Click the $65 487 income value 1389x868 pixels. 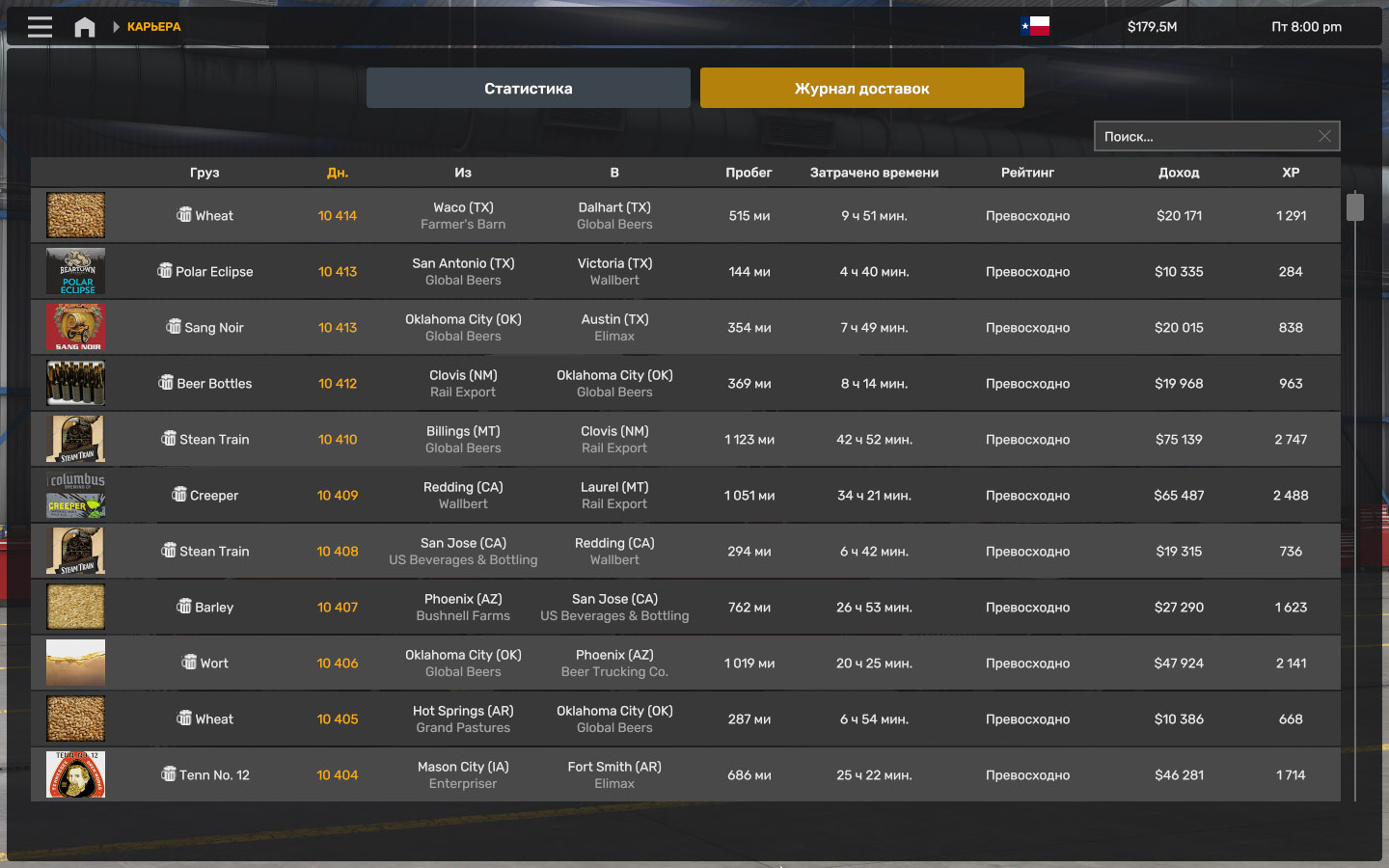pyautogui.click(x=1179, y=495)
